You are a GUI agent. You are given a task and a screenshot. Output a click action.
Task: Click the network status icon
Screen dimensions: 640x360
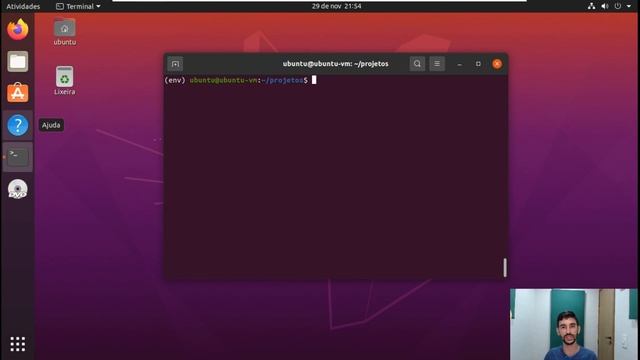point(591,6)
